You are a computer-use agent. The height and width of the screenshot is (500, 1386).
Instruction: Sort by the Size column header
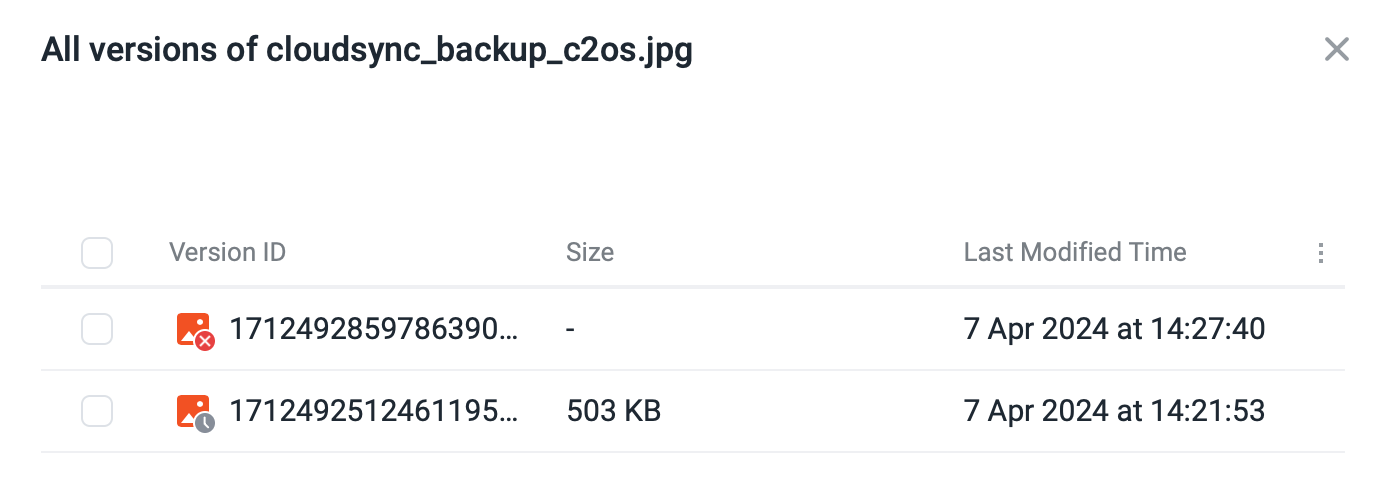click(x=590, y=252)
